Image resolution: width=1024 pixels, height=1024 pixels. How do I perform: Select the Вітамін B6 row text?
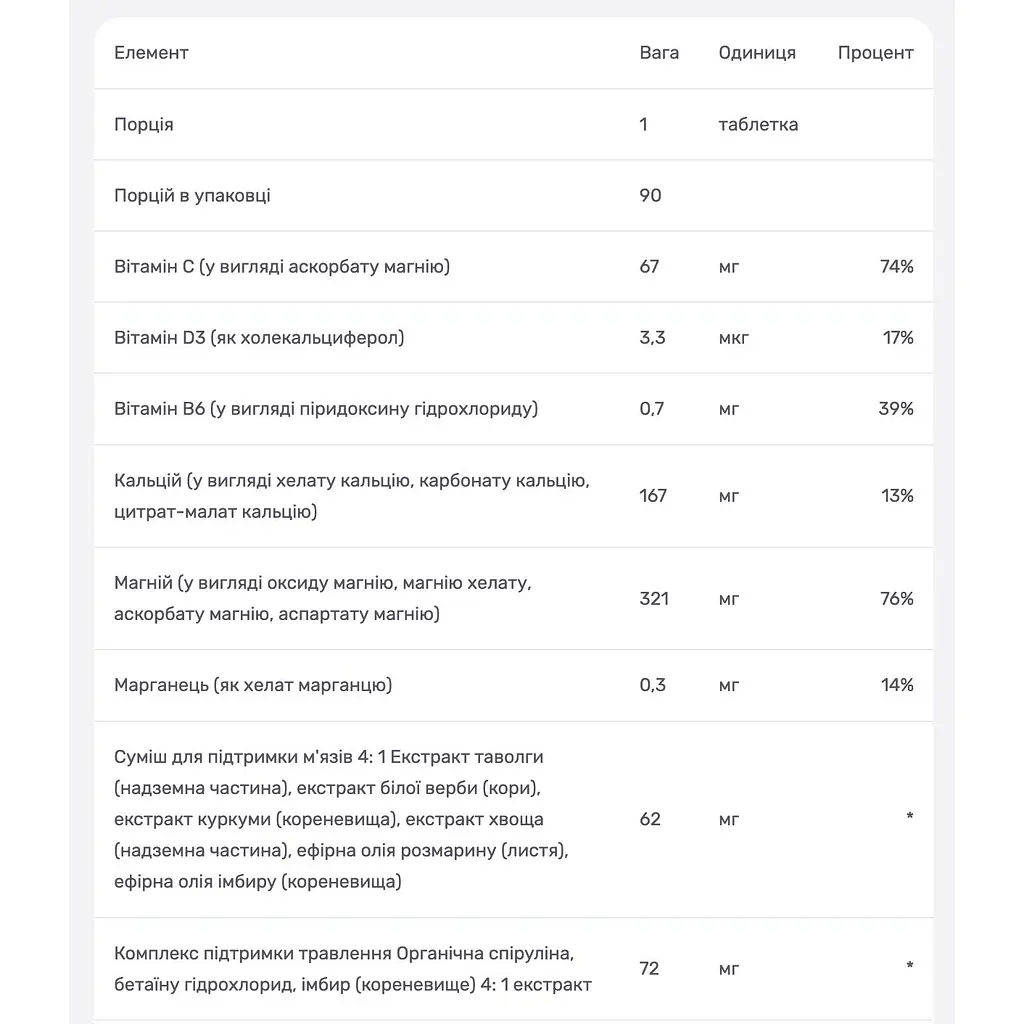point(326,409)
